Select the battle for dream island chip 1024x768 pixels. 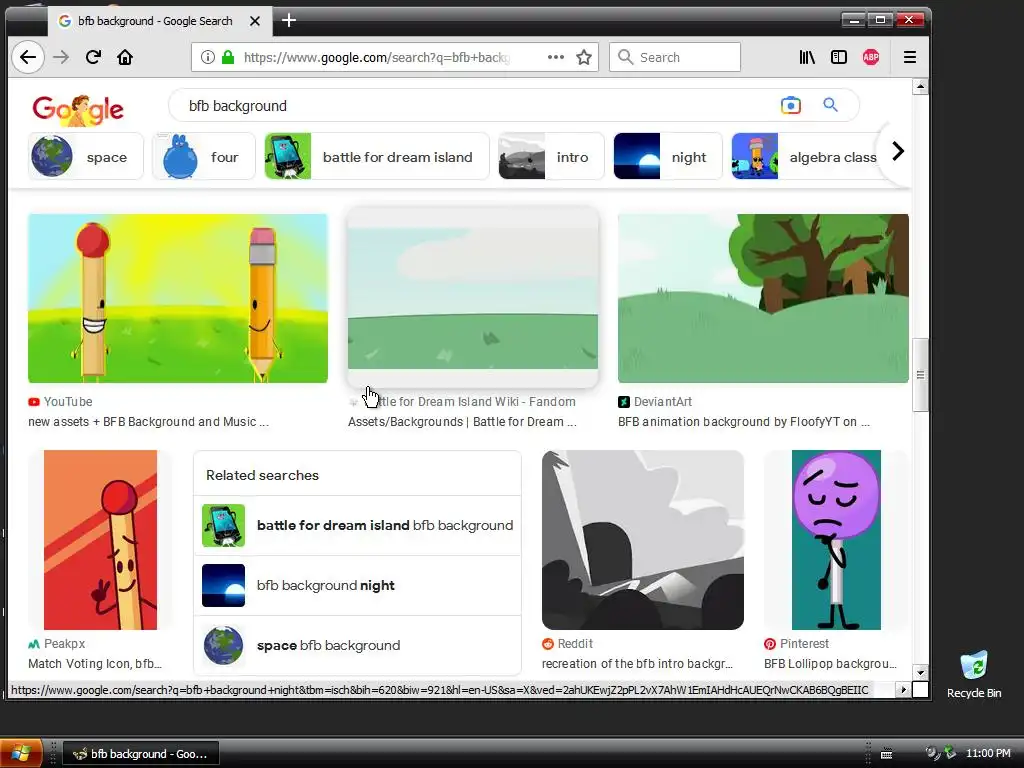[x=377, y=157]
